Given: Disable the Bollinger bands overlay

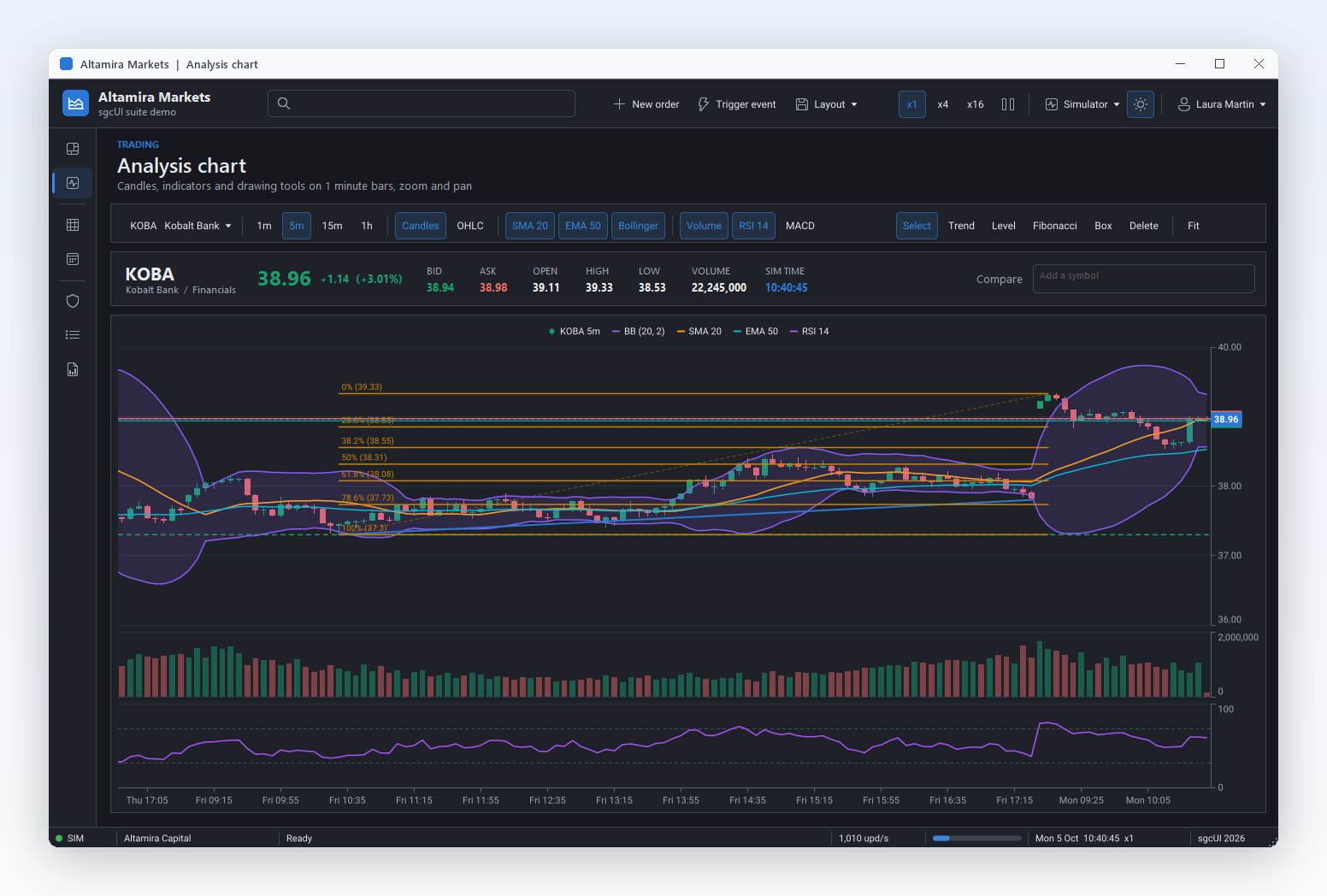Looking at the screenshot, I should point(638,226).
